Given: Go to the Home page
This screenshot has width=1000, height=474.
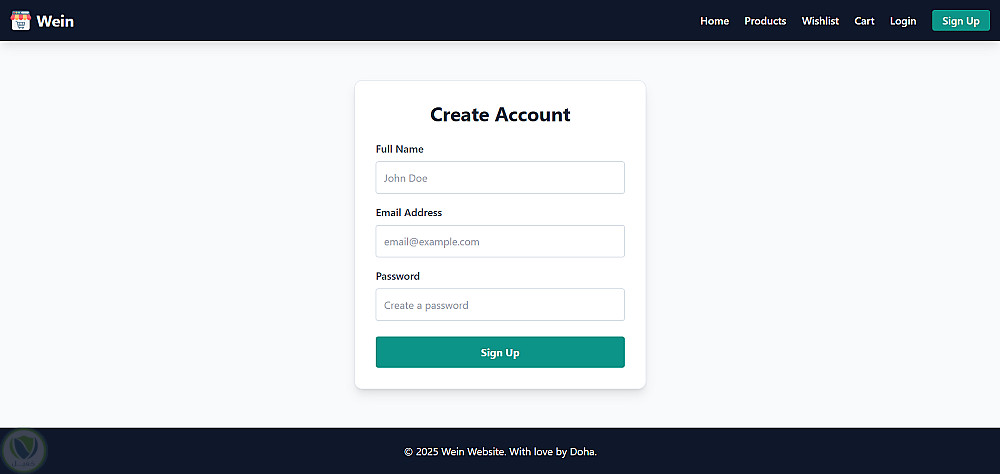Looking at the screenshot, I should pos(714,21).
